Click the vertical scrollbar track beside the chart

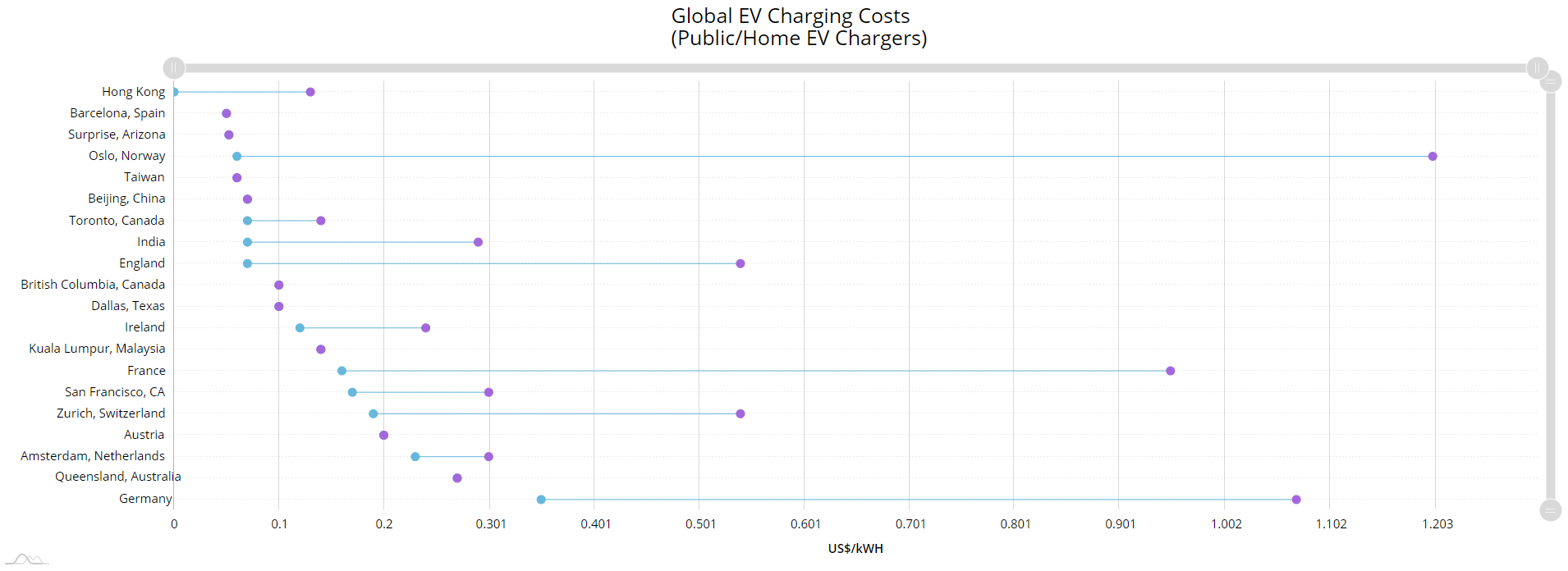1550,296
